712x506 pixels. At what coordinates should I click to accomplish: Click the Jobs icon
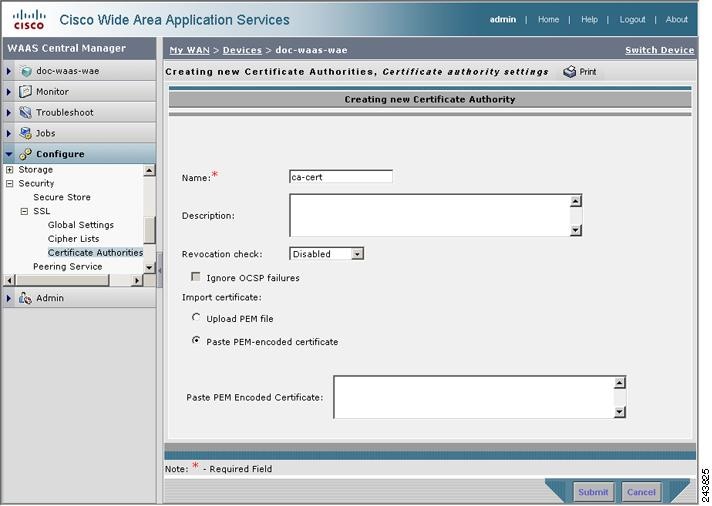(25, 133)
